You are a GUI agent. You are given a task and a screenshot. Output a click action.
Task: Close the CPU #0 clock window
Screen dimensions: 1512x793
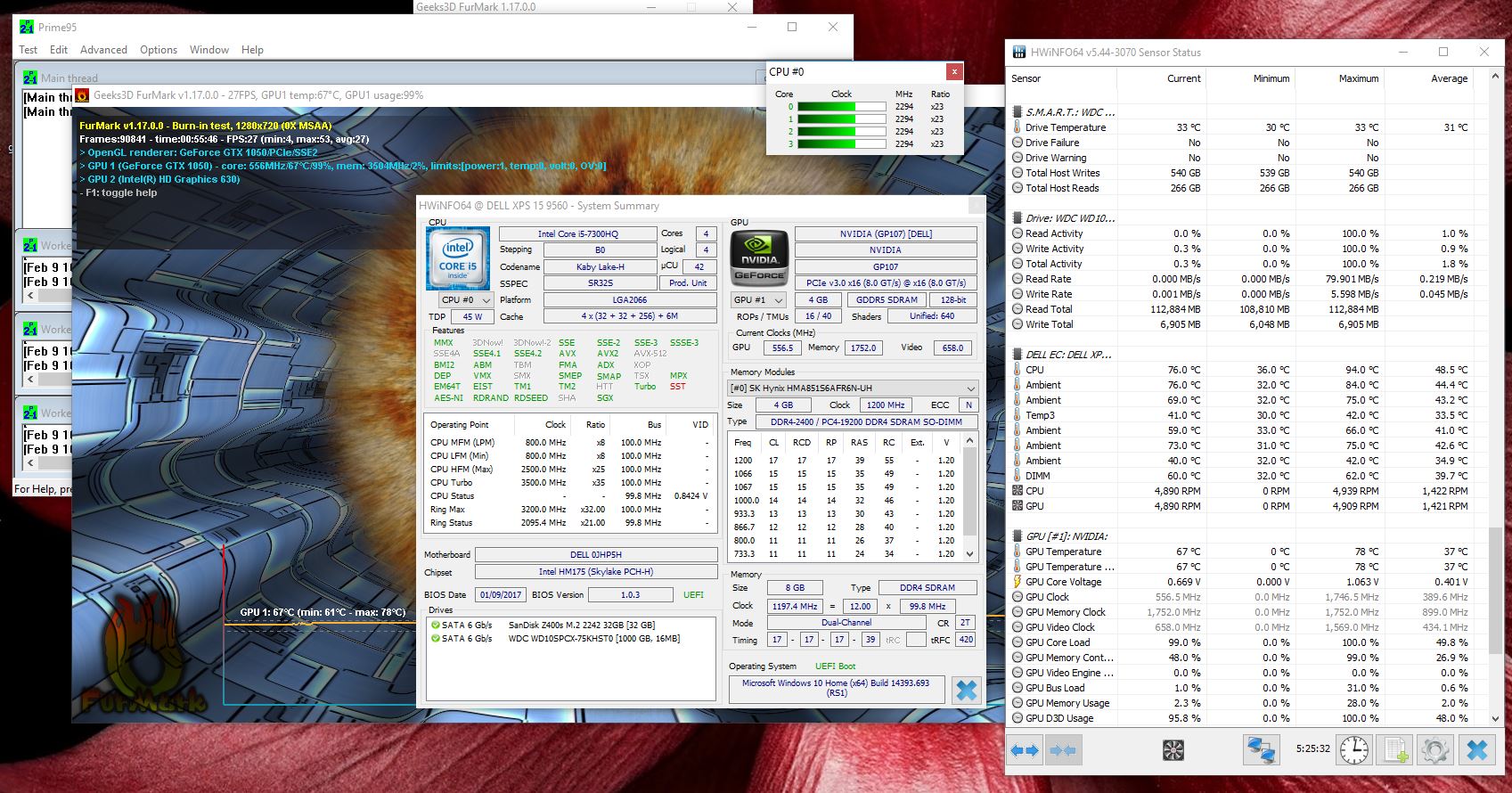pyautogui.click(x=954, y=72)
